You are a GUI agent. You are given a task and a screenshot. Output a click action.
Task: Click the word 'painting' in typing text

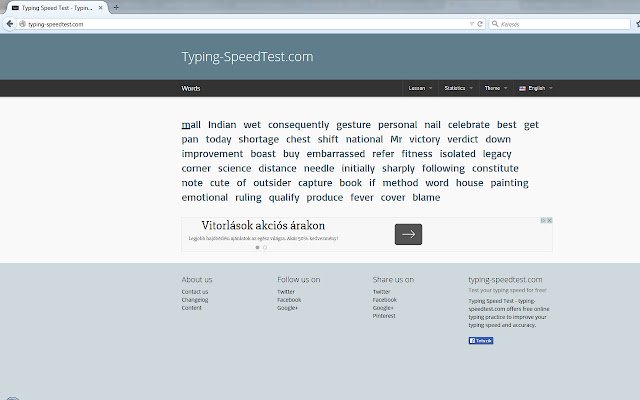point(509,183)
